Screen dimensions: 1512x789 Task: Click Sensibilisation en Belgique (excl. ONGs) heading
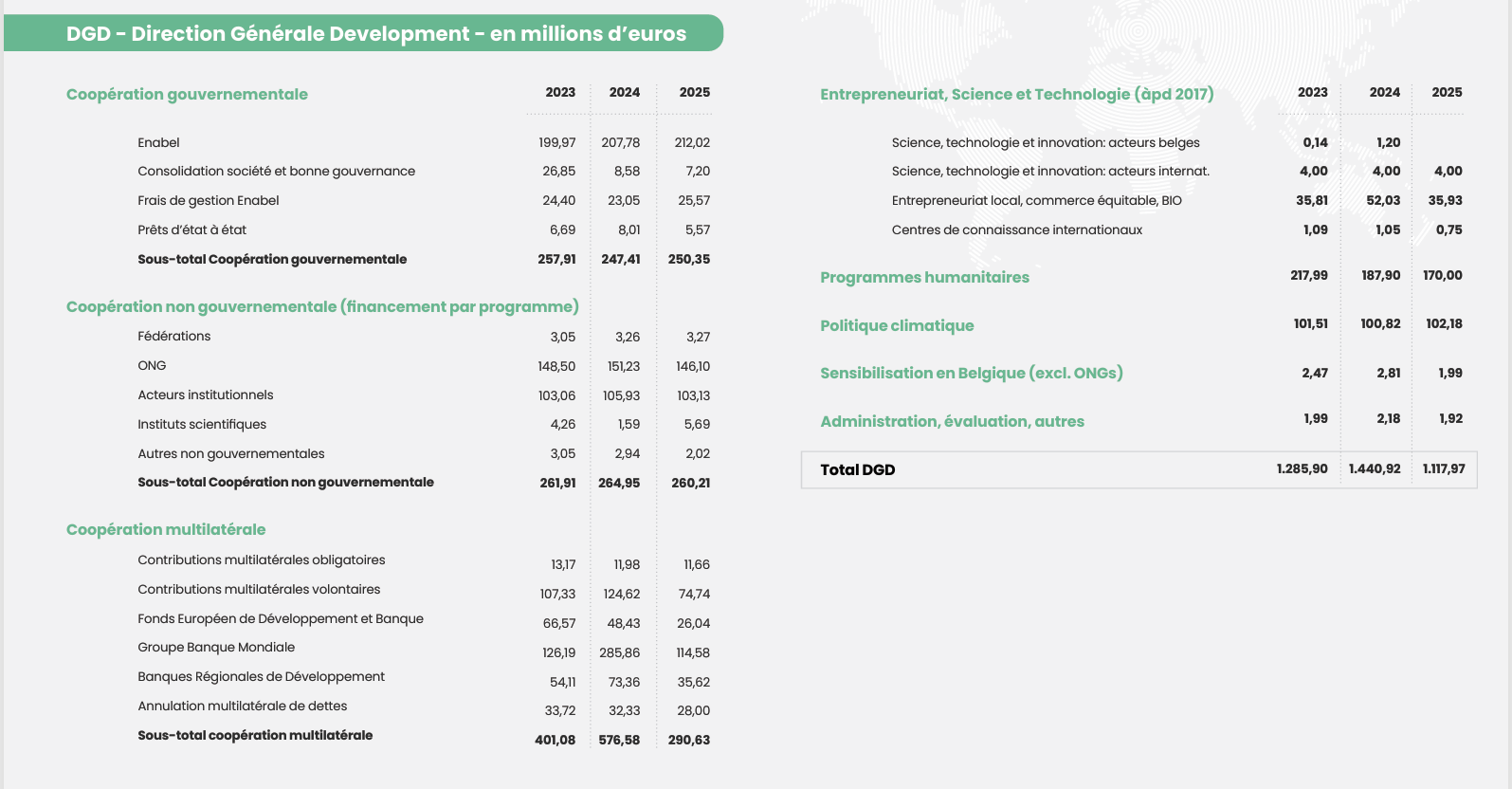[972, 373]
